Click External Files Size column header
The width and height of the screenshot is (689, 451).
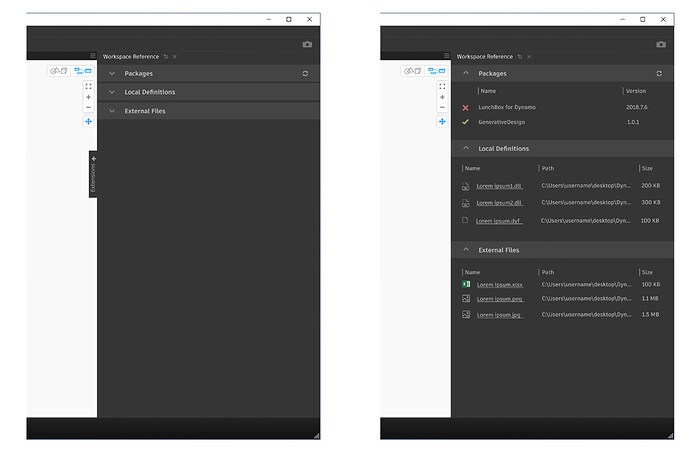(647, 272)
